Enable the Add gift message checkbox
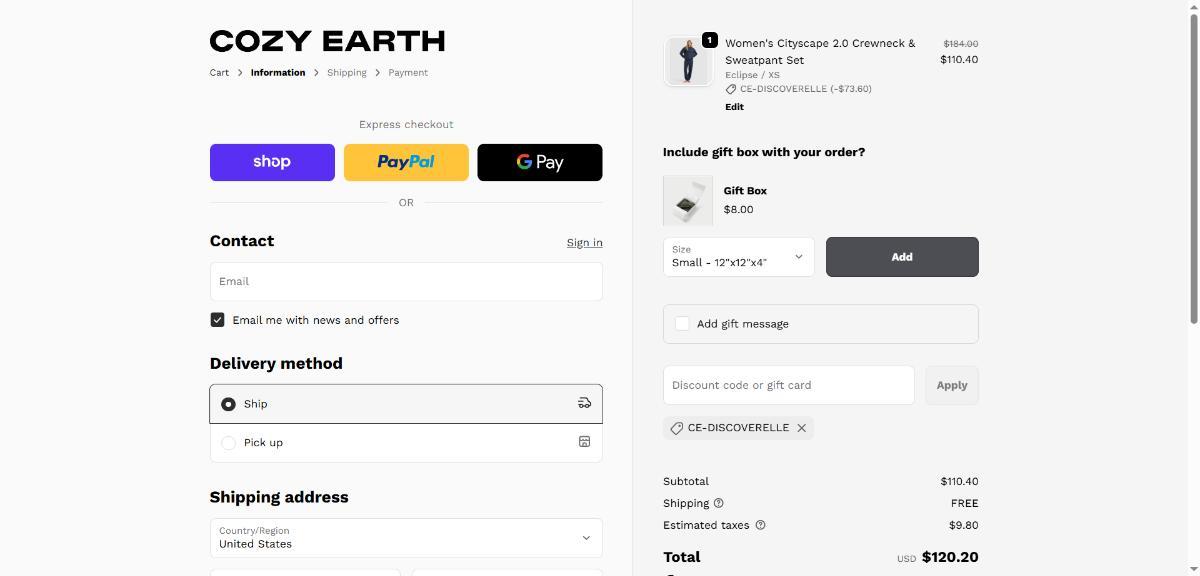1200x576 pixels. [x=682, y=324]
